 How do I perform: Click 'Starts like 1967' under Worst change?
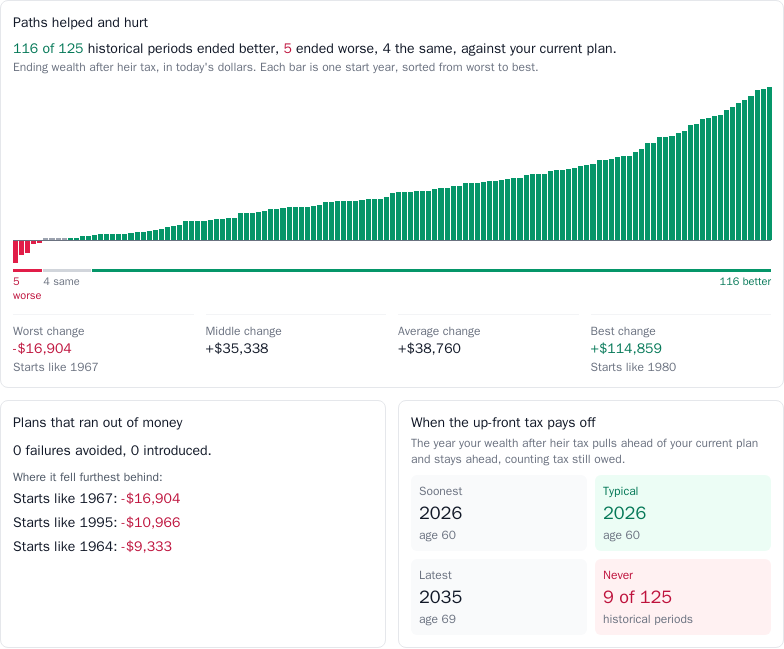coord(56,367)
